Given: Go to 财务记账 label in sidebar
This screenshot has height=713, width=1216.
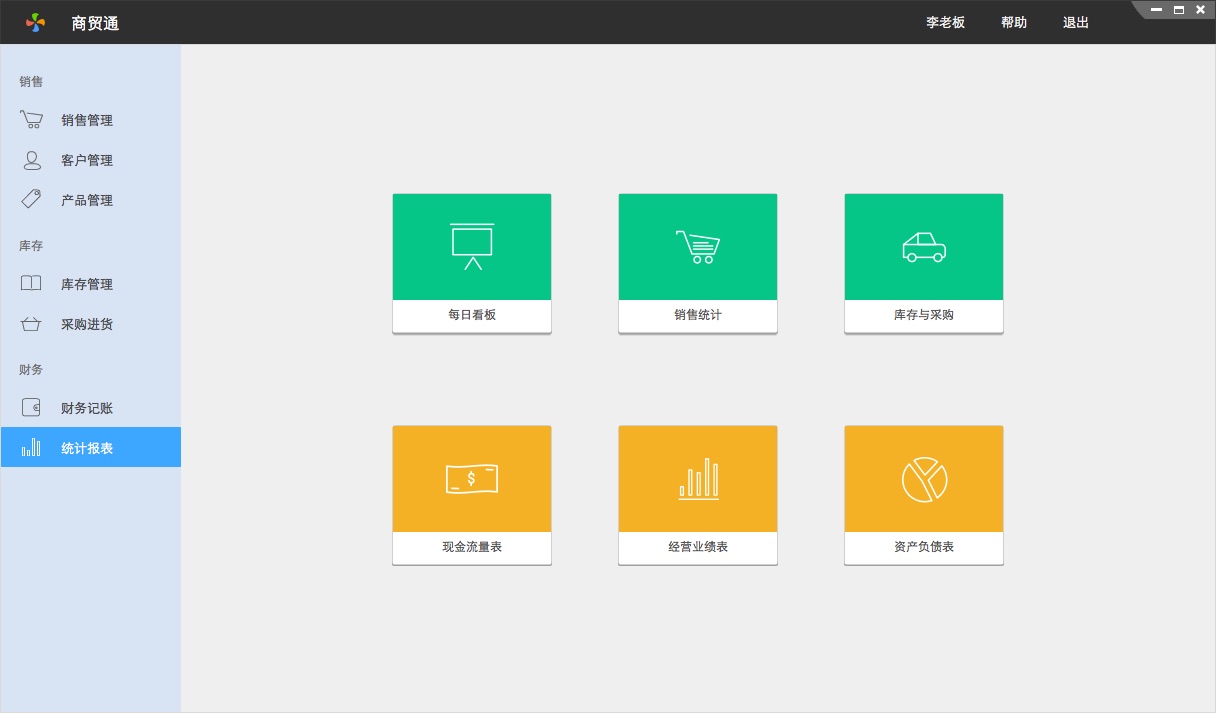Looking at the screenshot, I should pyautogui.click(x=87, y=408).
